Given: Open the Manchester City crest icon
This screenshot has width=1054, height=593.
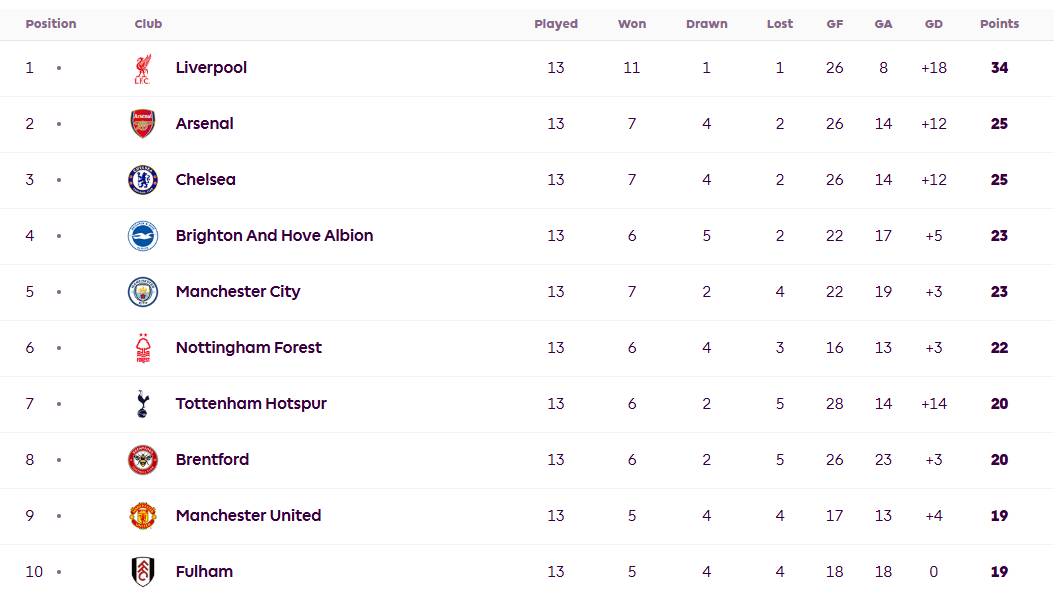Looking at the screenshot, I should click(x=143, y=292).
